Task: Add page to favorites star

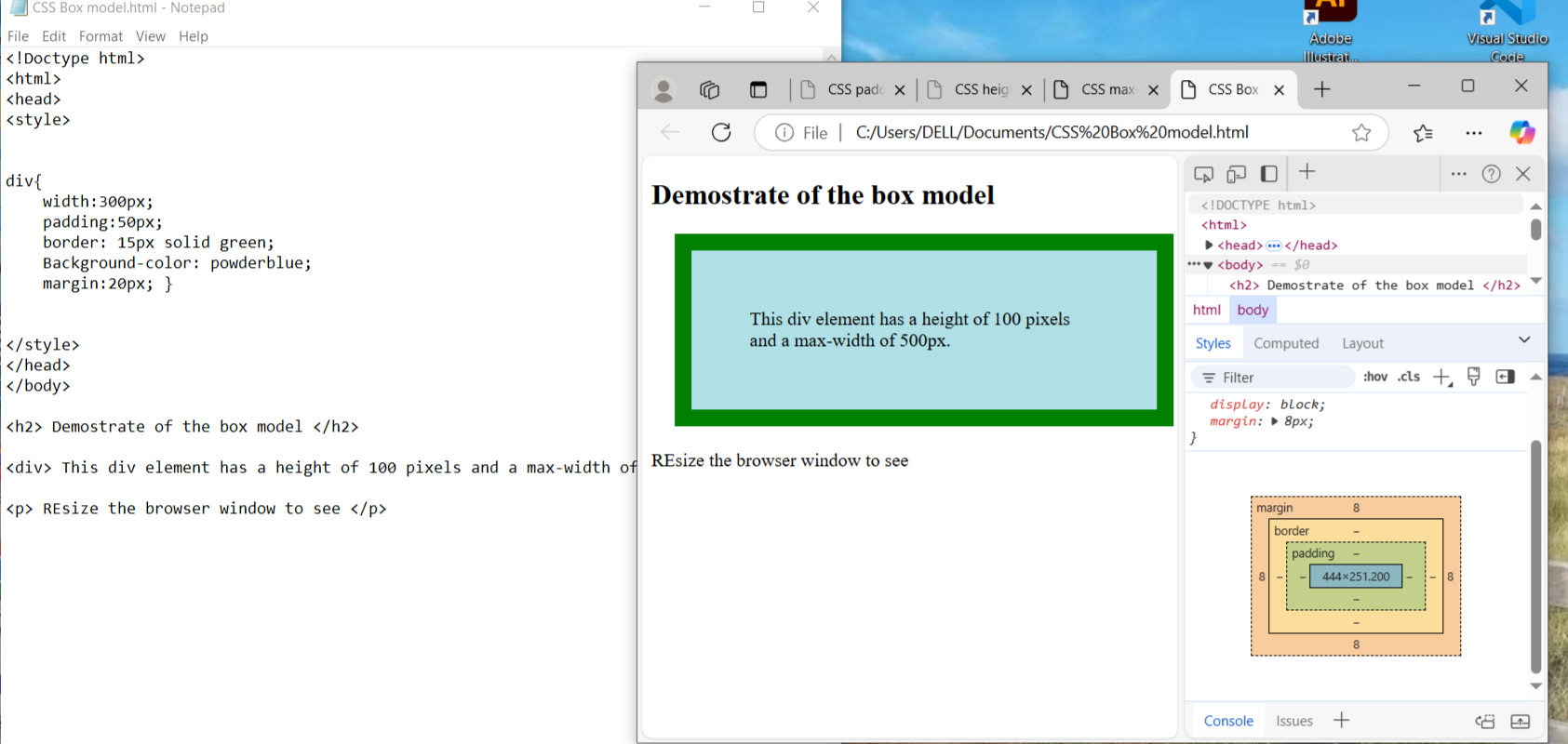Action: pyautogui.click(x=1361, y=133)
